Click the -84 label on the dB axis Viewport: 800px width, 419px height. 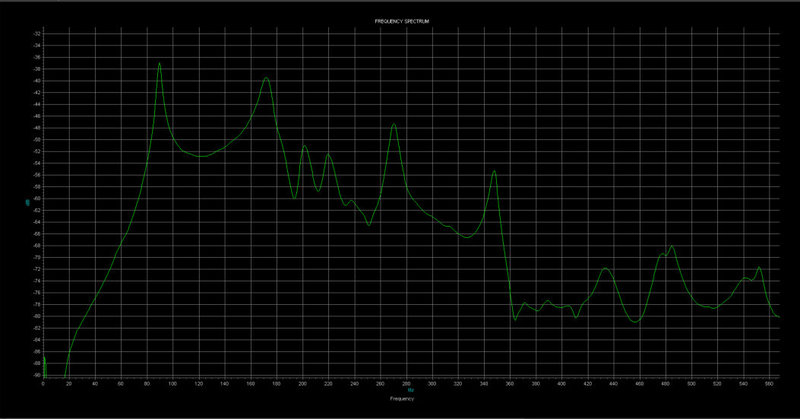pos(37,340)
